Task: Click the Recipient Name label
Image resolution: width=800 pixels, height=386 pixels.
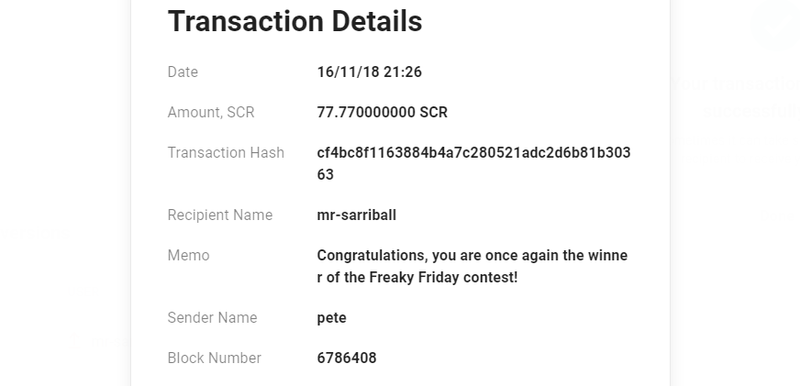Action: pyautogui.click(x=220, y=215)
